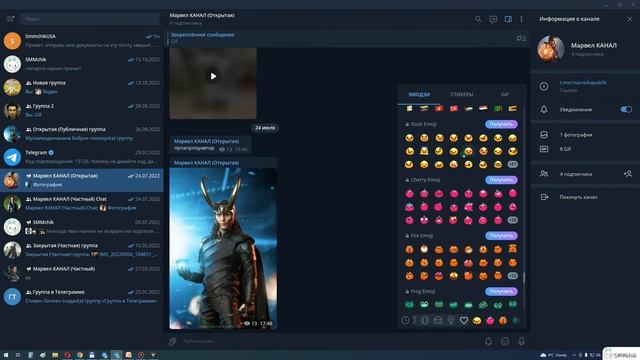
Task: Expand more Cherry Emoji with plus badge
Action: tap(513, 220)
